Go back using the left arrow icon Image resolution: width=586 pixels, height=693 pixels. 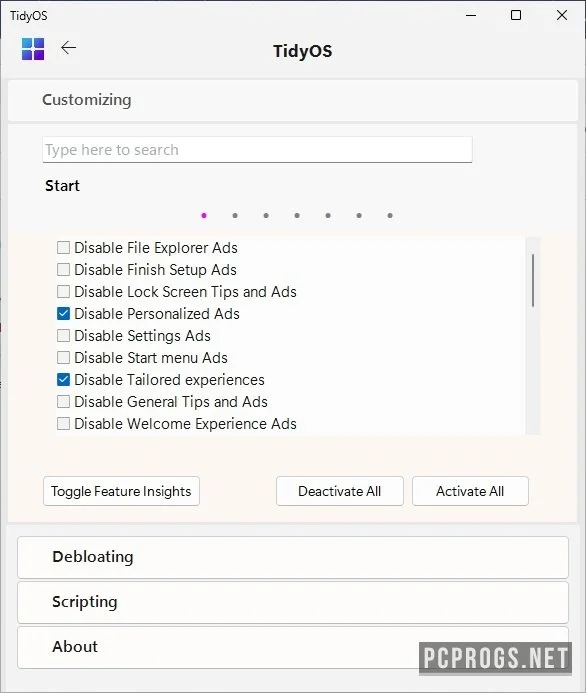(x=68, y=47)
